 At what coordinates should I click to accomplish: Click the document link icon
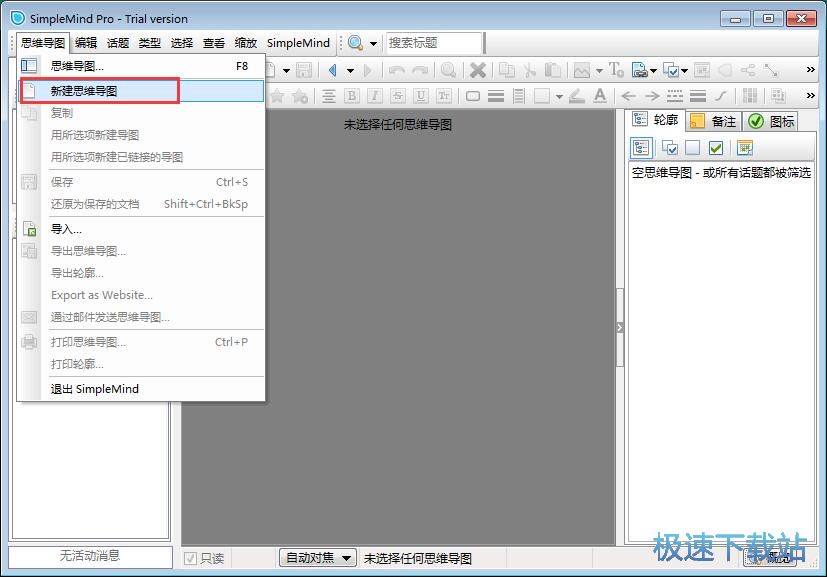coord(639,70)
